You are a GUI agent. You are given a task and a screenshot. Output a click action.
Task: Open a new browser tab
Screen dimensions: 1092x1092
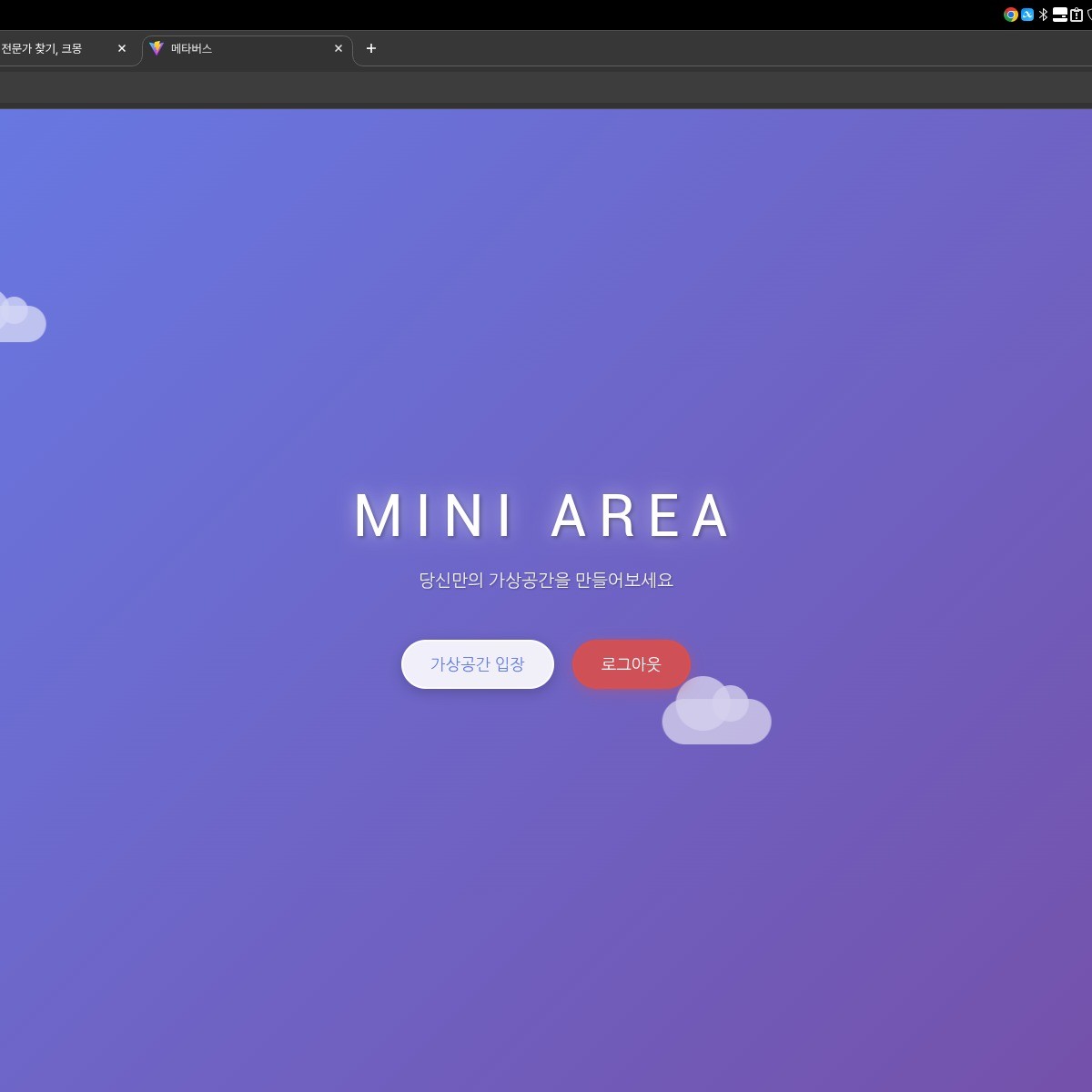370,48
